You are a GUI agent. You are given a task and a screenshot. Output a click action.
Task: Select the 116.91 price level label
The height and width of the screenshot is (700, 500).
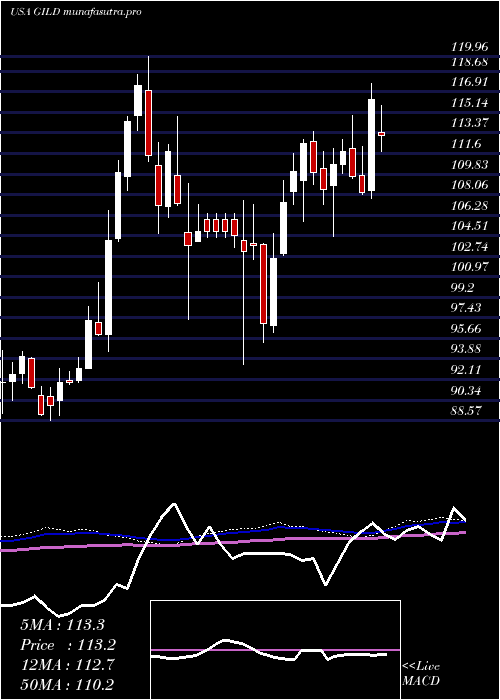point(469,83)
